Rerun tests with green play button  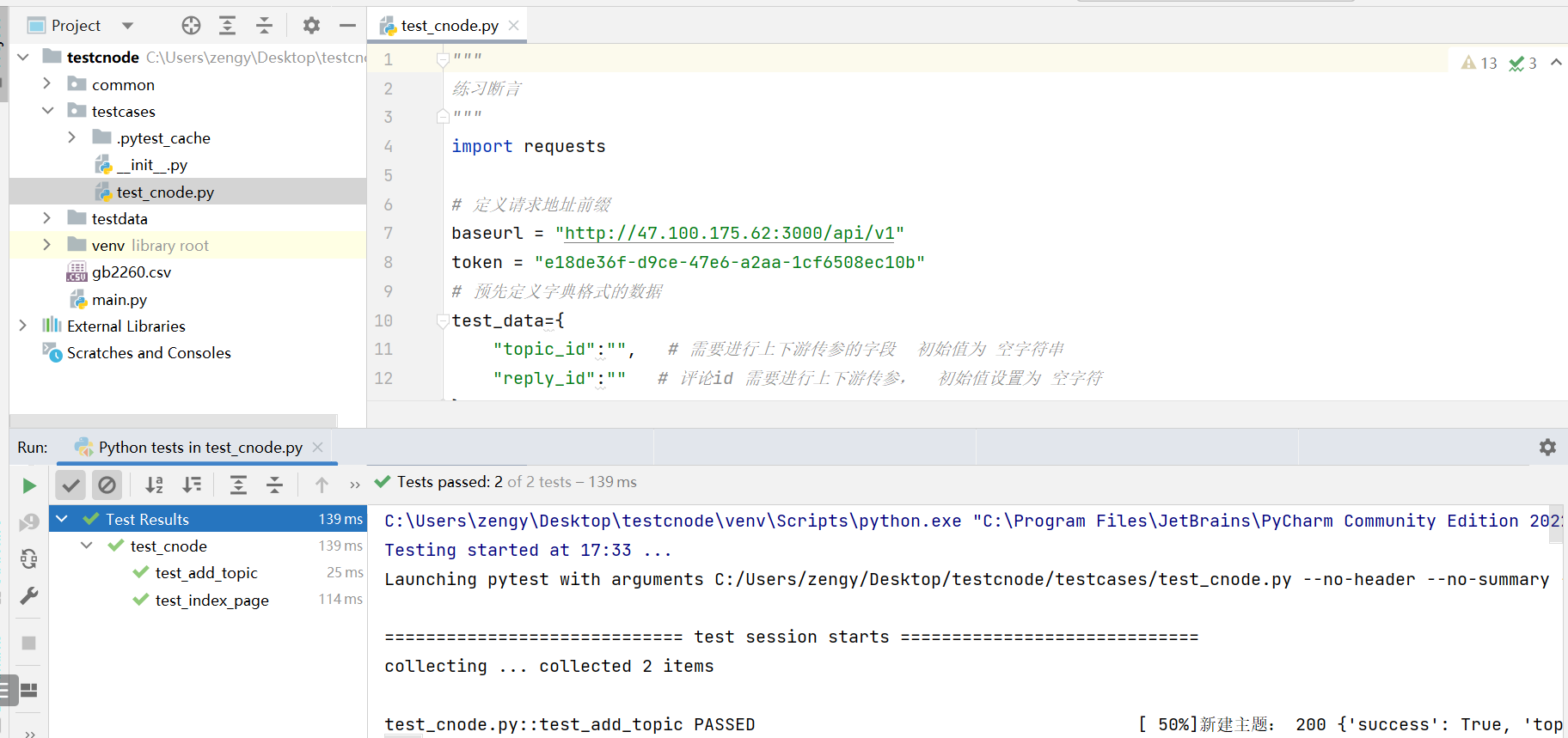(x=29, y=485)
